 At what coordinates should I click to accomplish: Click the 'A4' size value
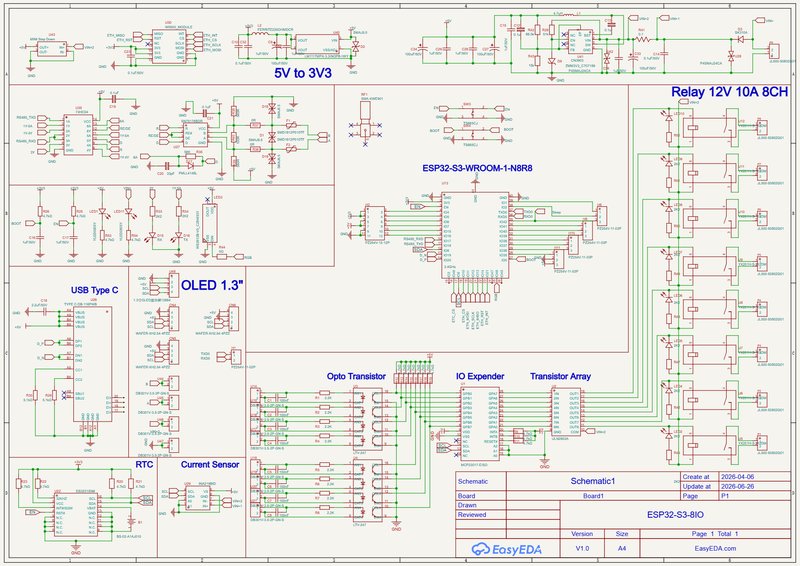(622, 549)
